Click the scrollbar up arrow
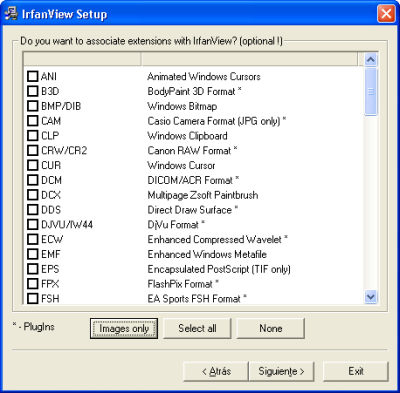Image resolution: width=400 pixels, height=393 pixels. (371, 60)
